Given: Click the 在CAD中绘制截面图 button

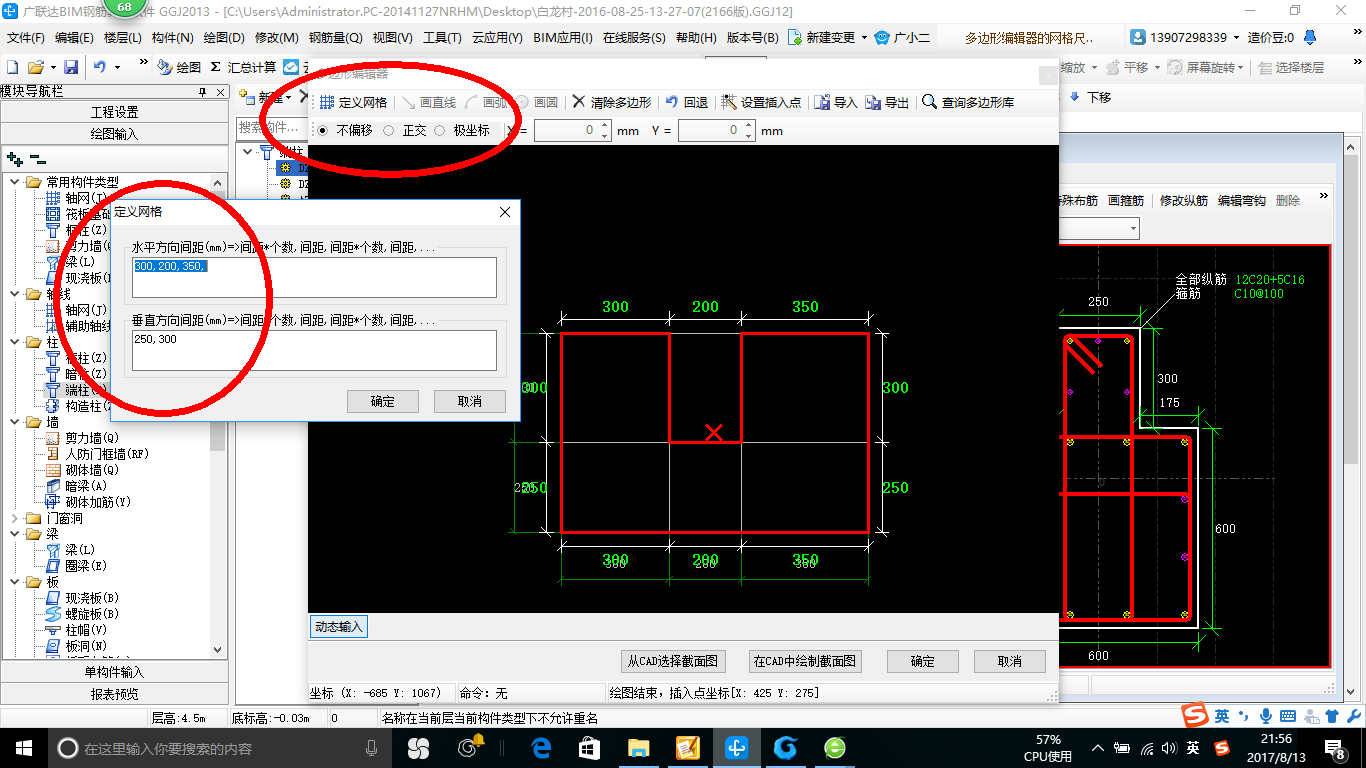Looking at the screenshot, I should 805,661.
